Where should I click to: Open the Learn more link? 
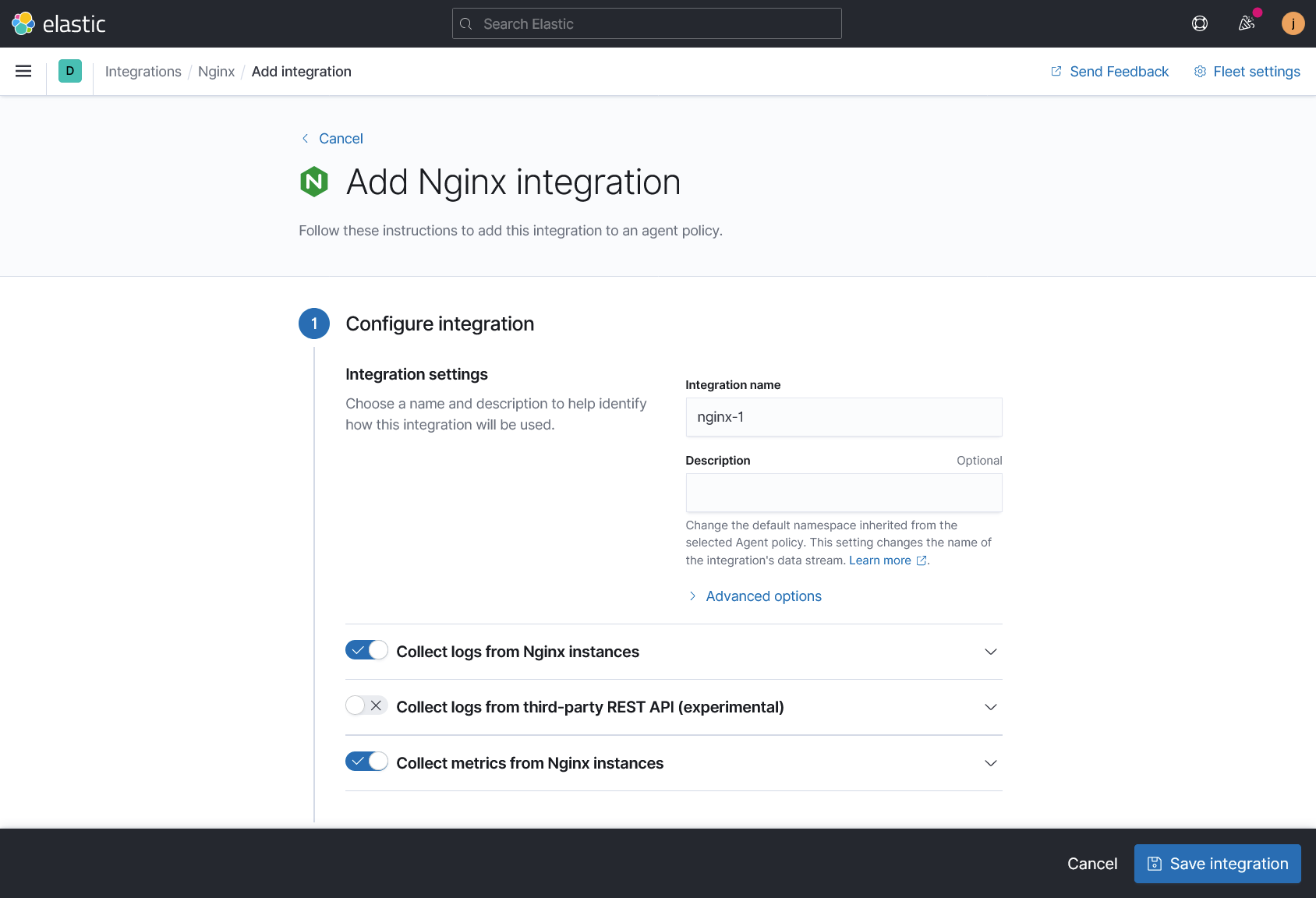point(880,560)
